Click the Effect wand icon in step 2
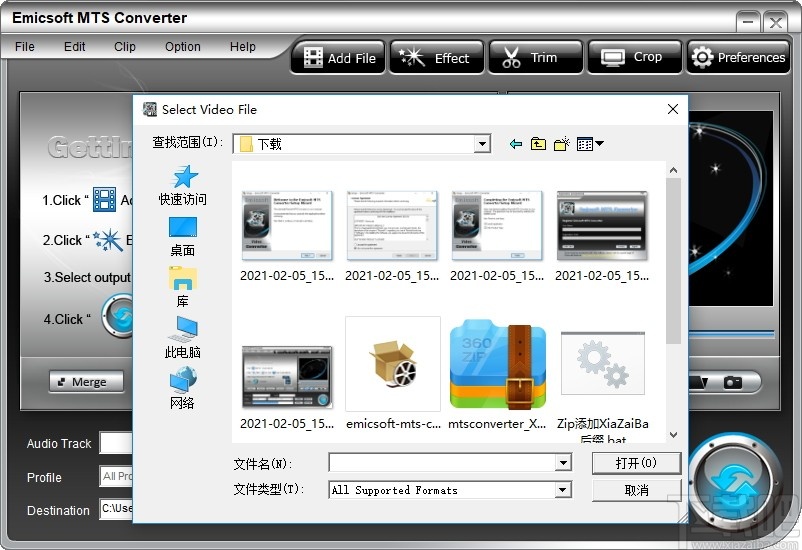 [108, 240]
